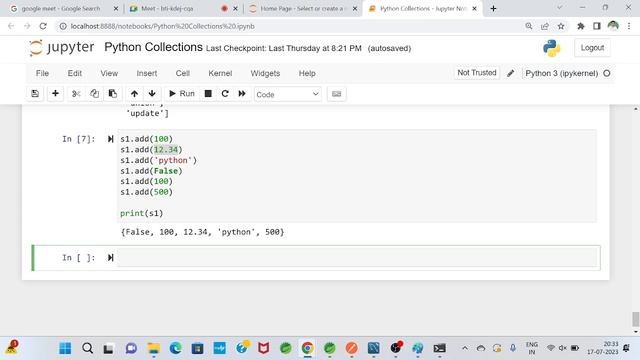Open the View menu
This screenshot has width=640, height=360.
pyautogui.click(x=109, y=73)
